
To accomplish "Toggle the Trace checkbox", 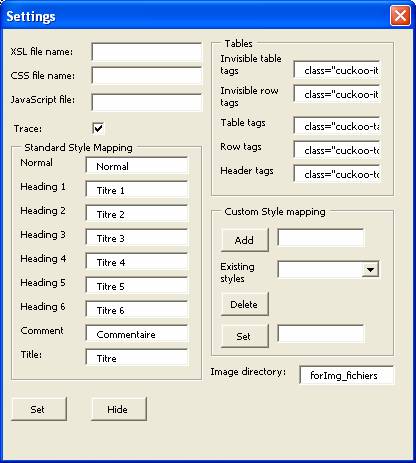I will tap(98, 128).
